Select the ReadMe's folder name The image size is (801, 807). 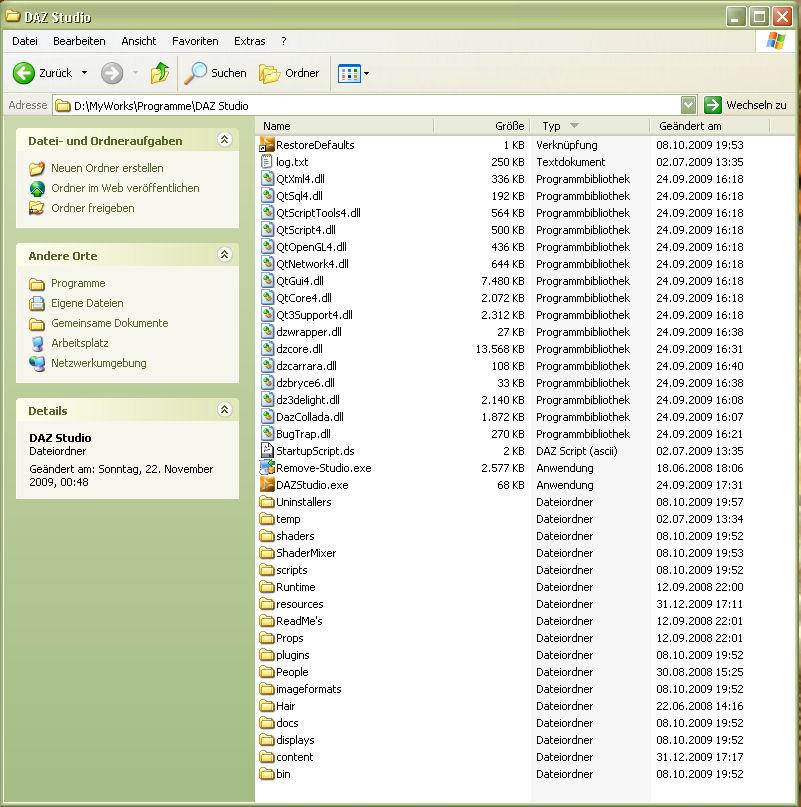pos(299,621)
